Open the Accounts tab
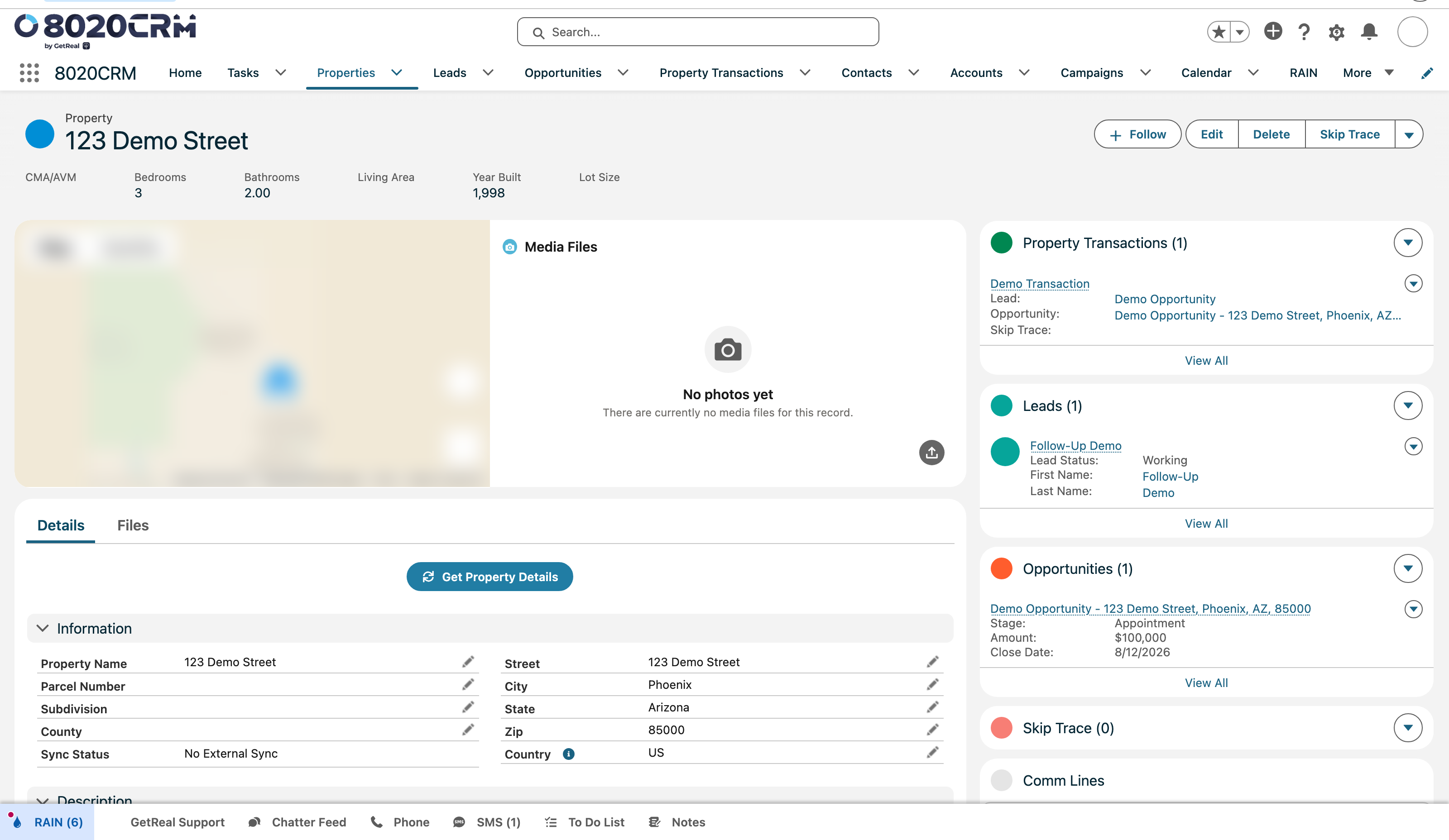Image resolution: width=1449 pixels, height=840 pixels. 976,72
